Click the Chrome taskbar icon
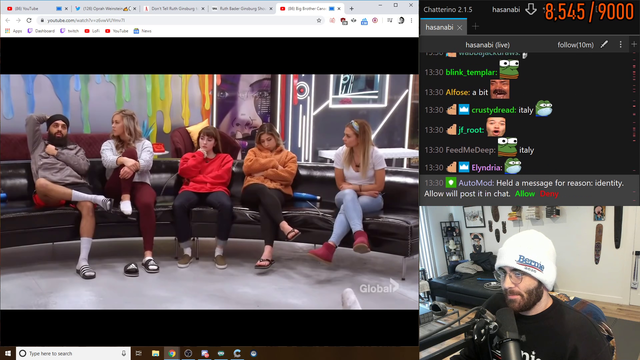The image size is (640, 360). coord(172,353)
